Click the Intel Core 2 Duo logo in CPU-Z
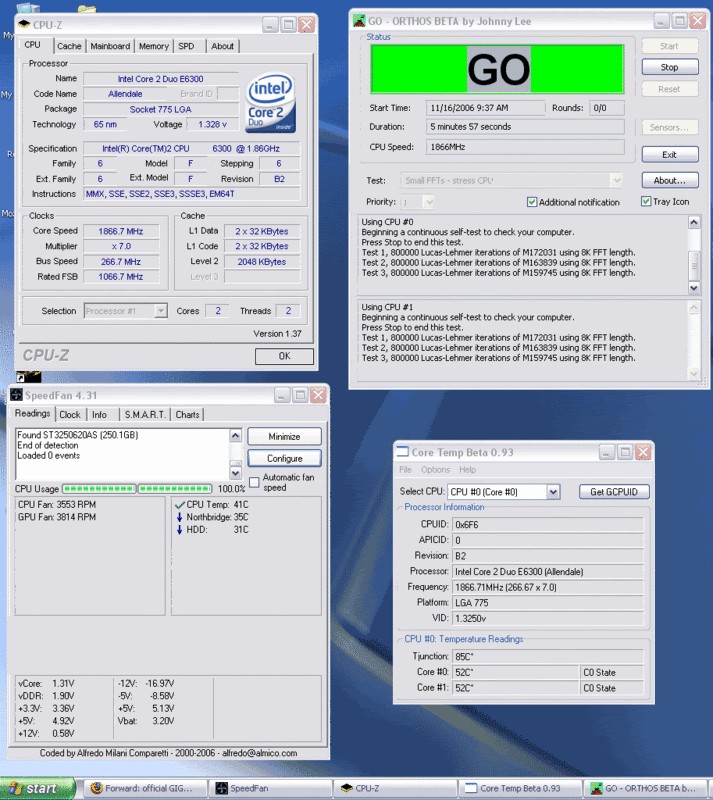The height and width of the screenshot is (800, 713). (x=271, y=102)
